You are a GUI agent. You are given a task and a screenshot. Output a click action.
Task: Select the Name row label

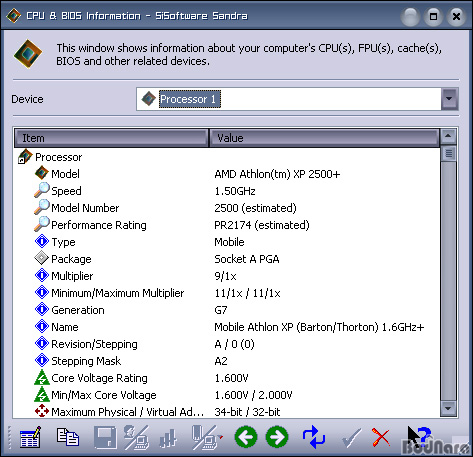point(65,327)
